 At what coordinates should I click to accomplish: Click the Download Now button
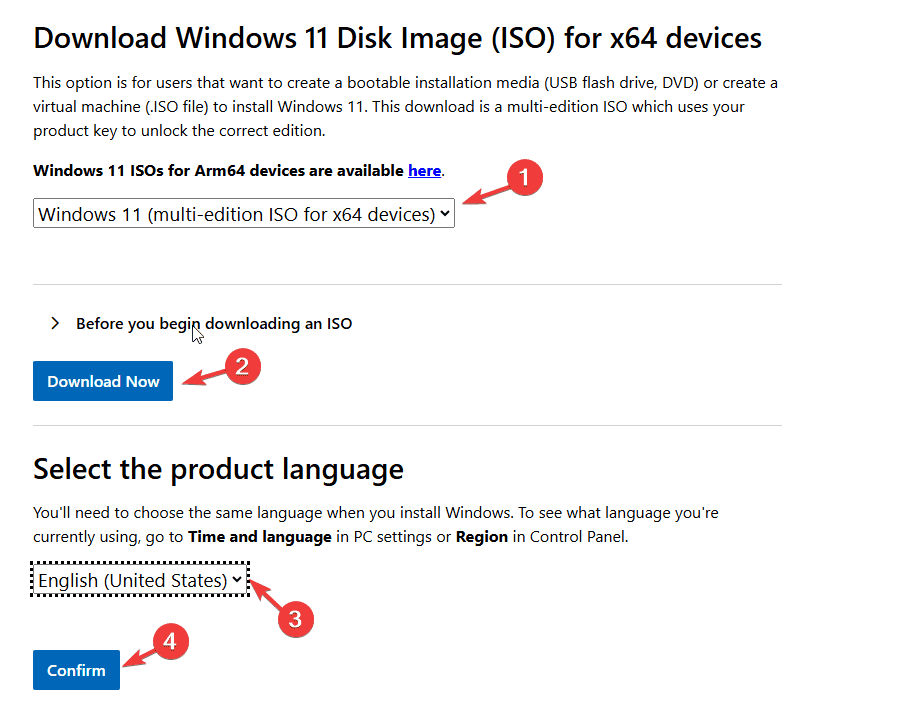point(103,381)
